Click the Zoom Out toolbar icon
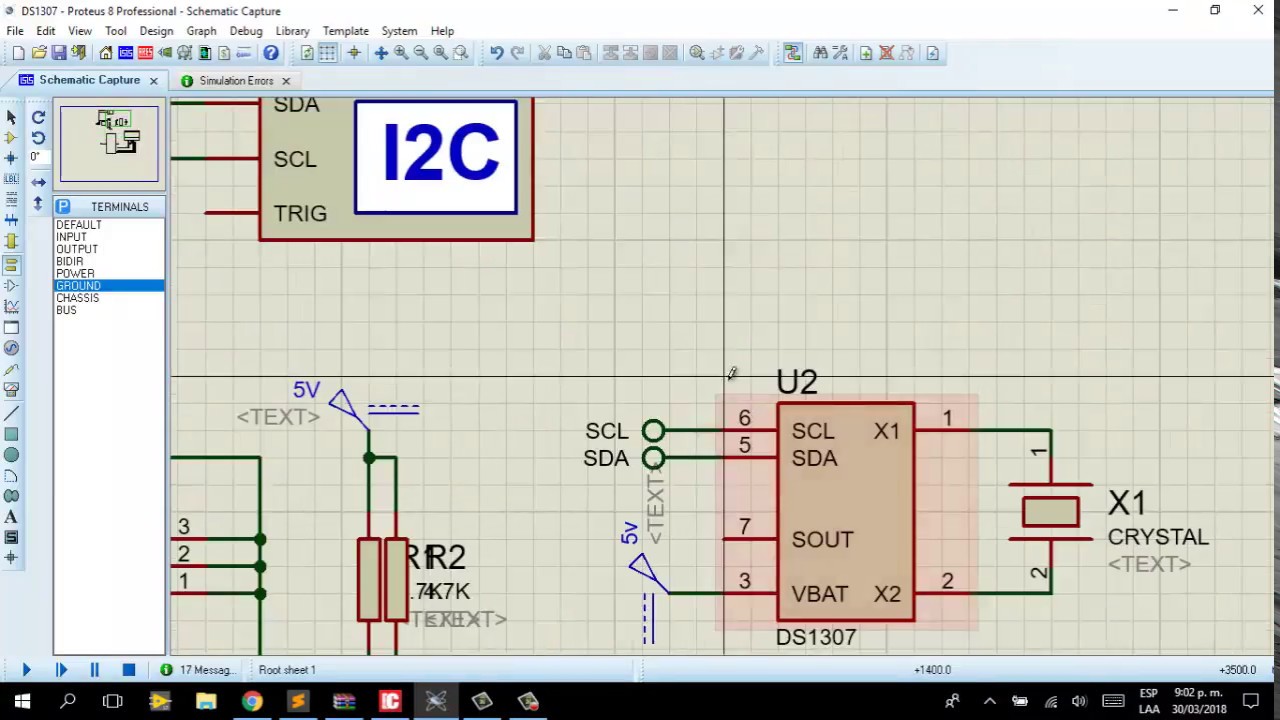This screenshot has height=720, width=1280. (421, 53)
